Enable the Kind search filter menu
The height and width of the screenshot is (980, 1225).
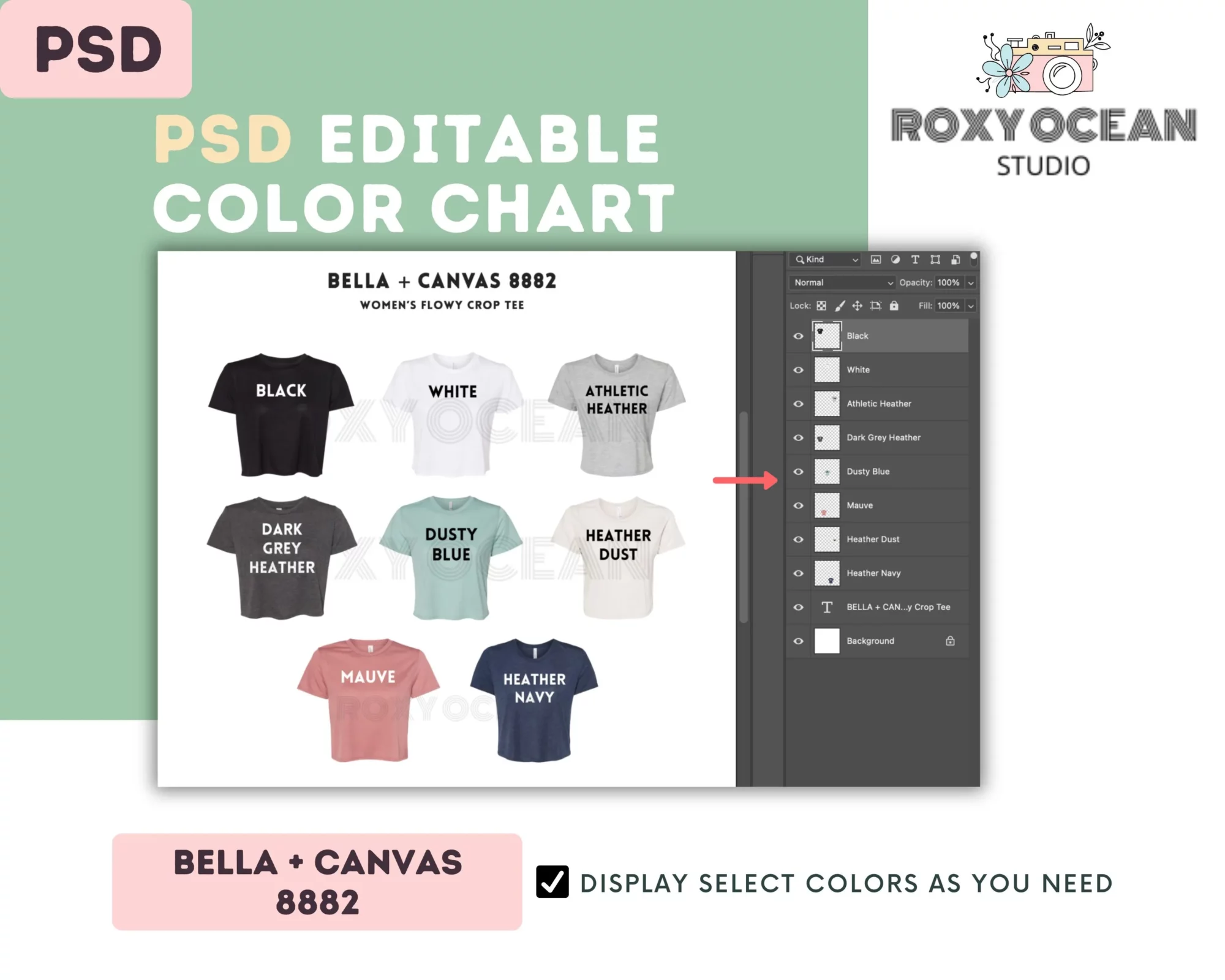(819, 260)
